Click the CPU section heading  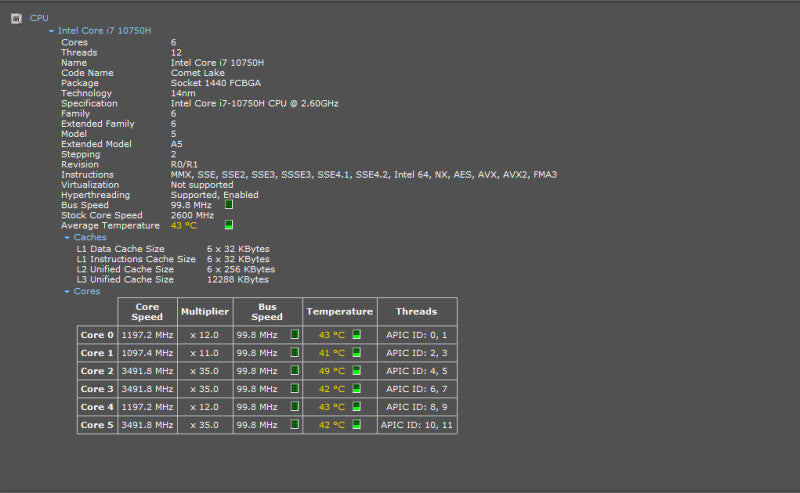pyautogui.click(x=39, y=18)
